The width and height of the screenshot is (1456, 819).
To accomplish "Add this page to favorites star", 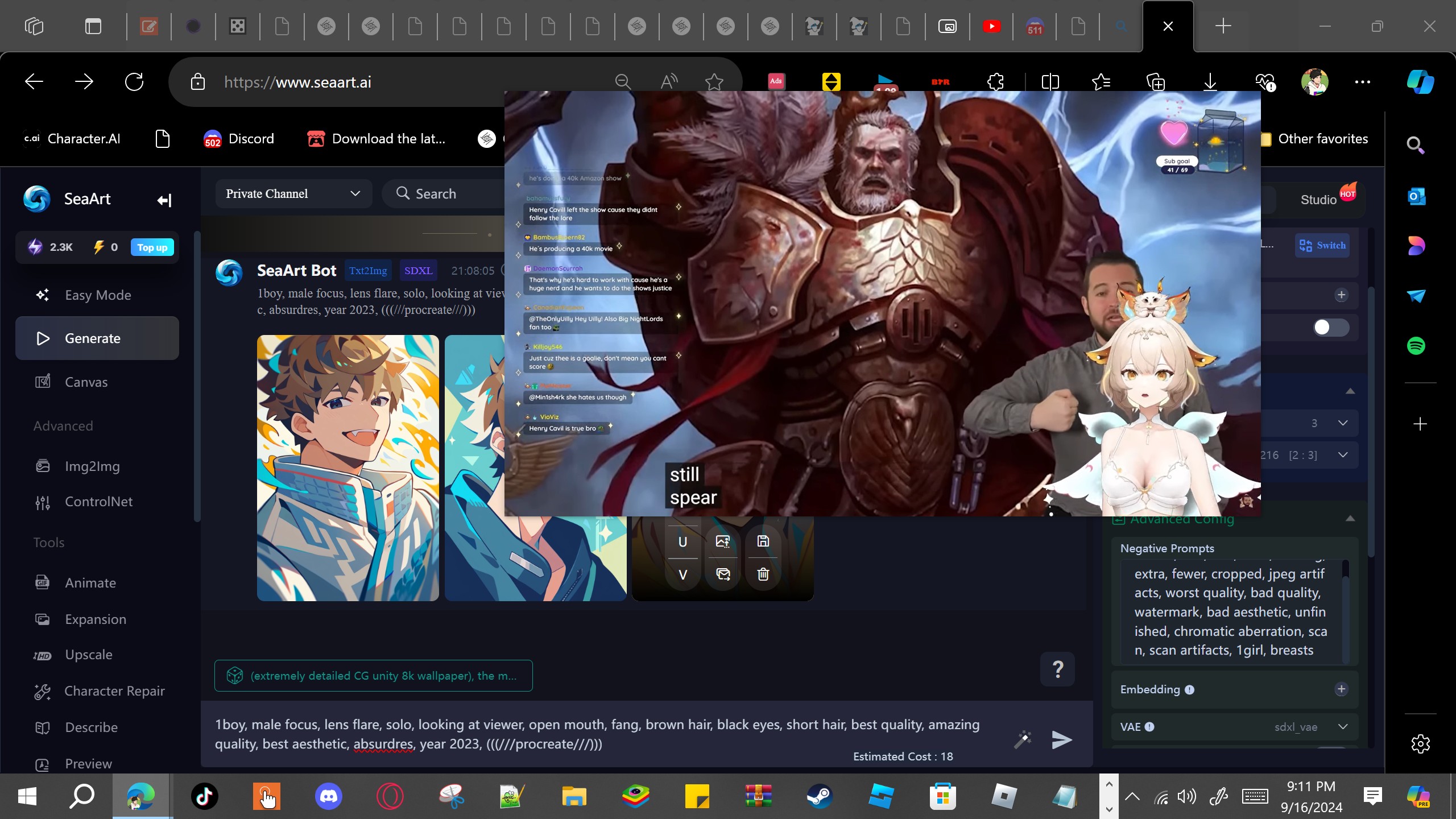I will point(714,82).
